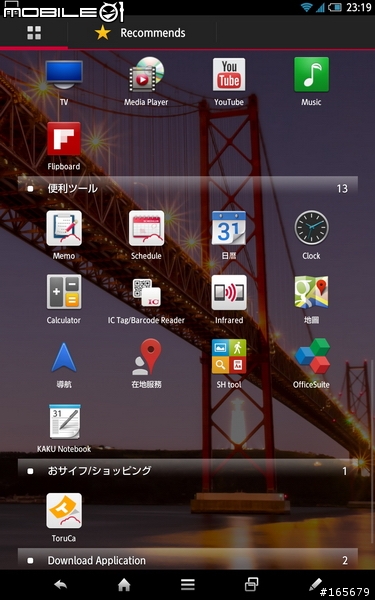Screen dimensions: 375x600
Task: Go to the Home screen
Action: click(x=124, y=584)
